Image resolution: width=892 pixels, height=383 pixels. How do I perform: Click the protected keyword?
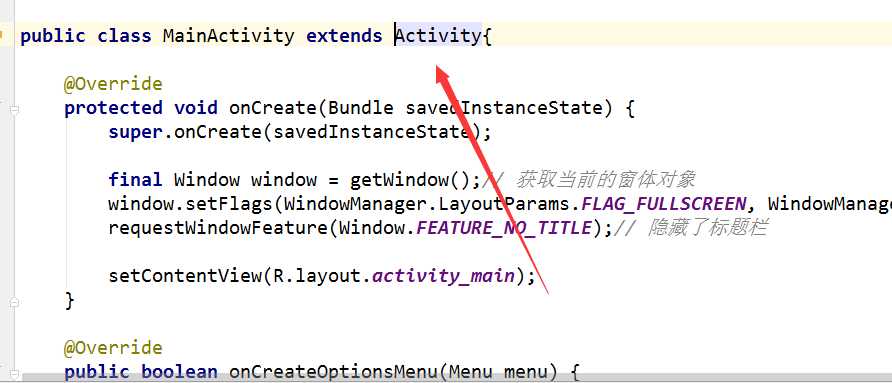coord(113,108)
